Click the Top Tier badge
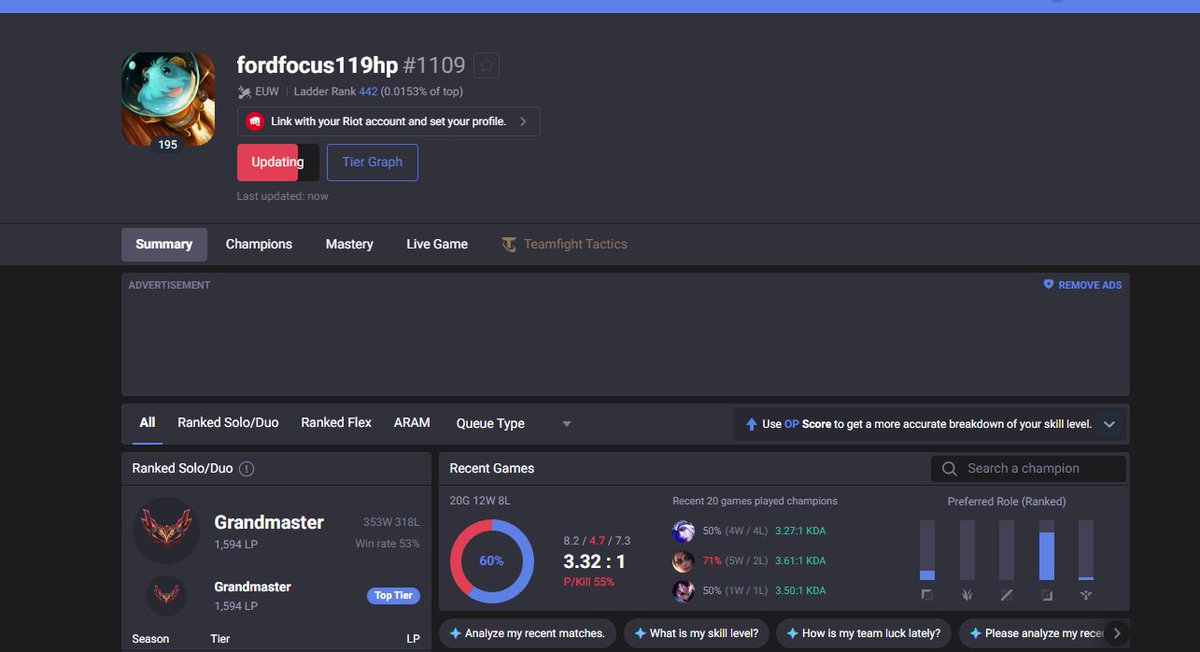The image size is (1200, 652). click(x=393, y=595)
